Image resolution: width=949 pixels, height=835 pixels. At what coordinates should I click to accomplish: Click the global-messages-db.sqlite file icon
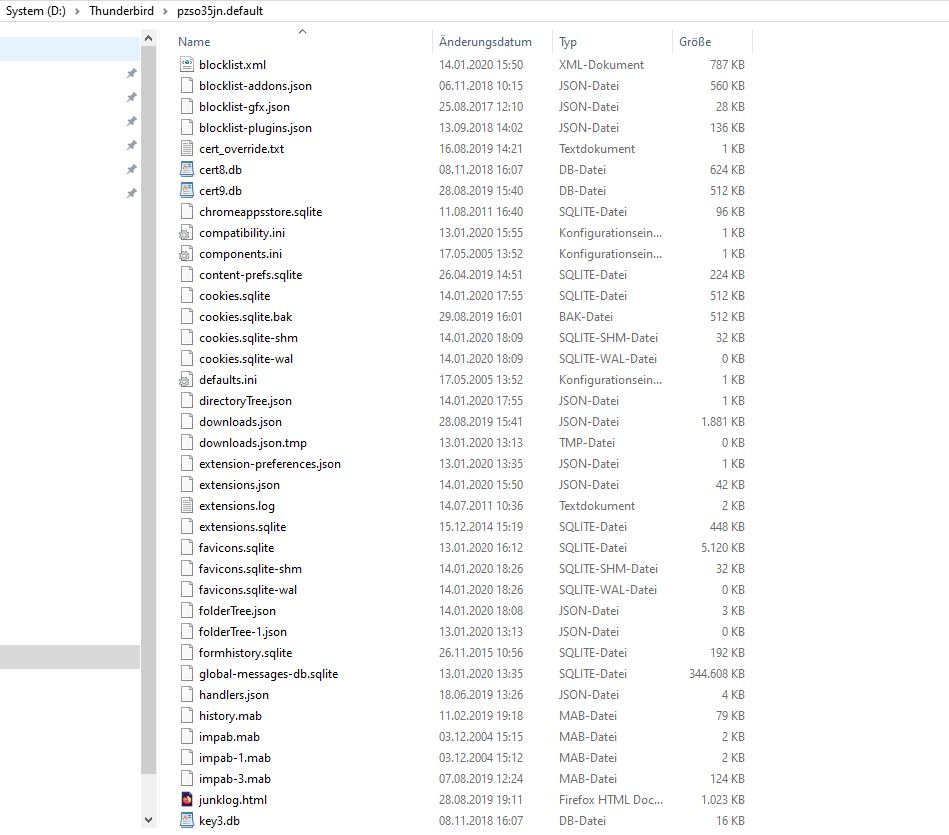point(187,674)
